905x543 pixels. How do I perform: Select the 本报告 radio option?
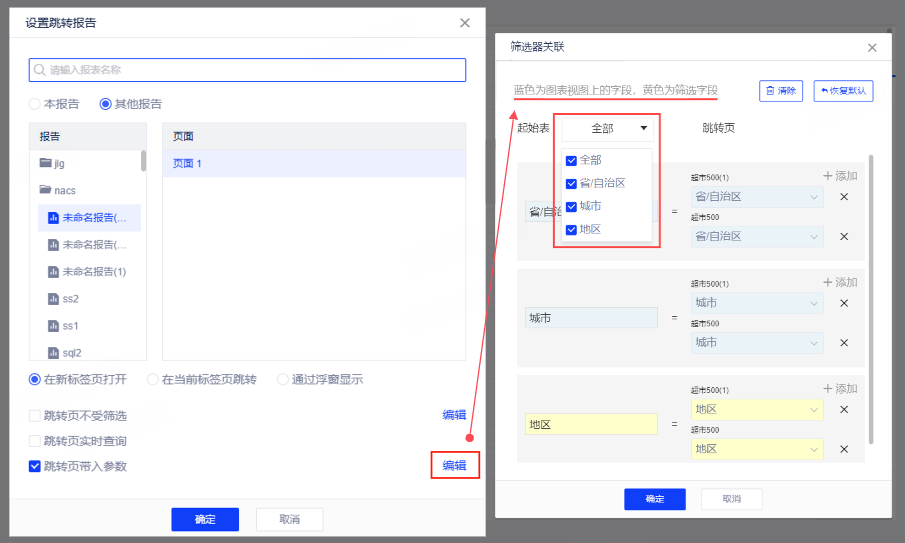tap(35, 104)
